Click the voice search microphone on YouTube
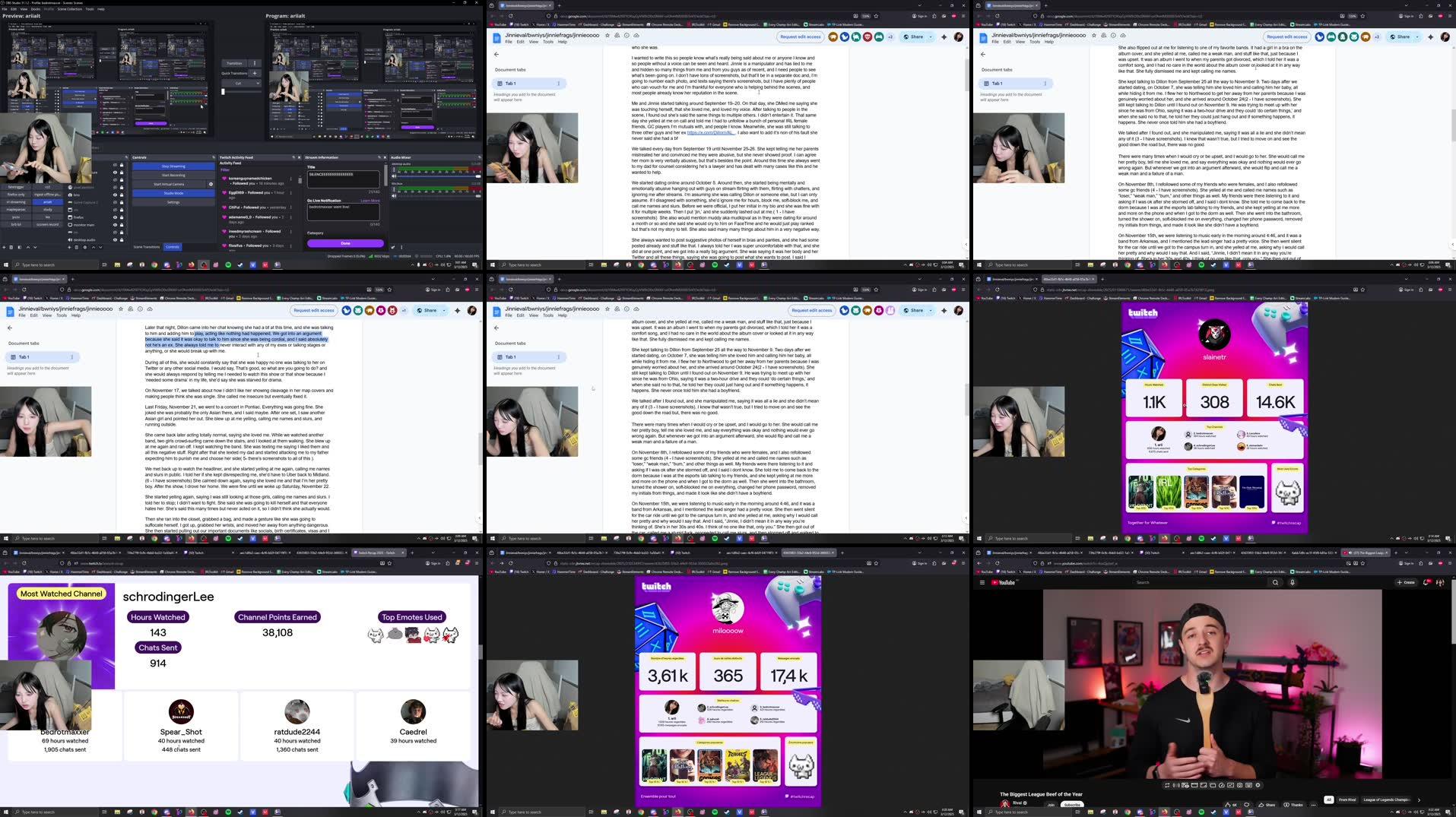Viewport: 1456px width, 817px height. point(1293,582)
